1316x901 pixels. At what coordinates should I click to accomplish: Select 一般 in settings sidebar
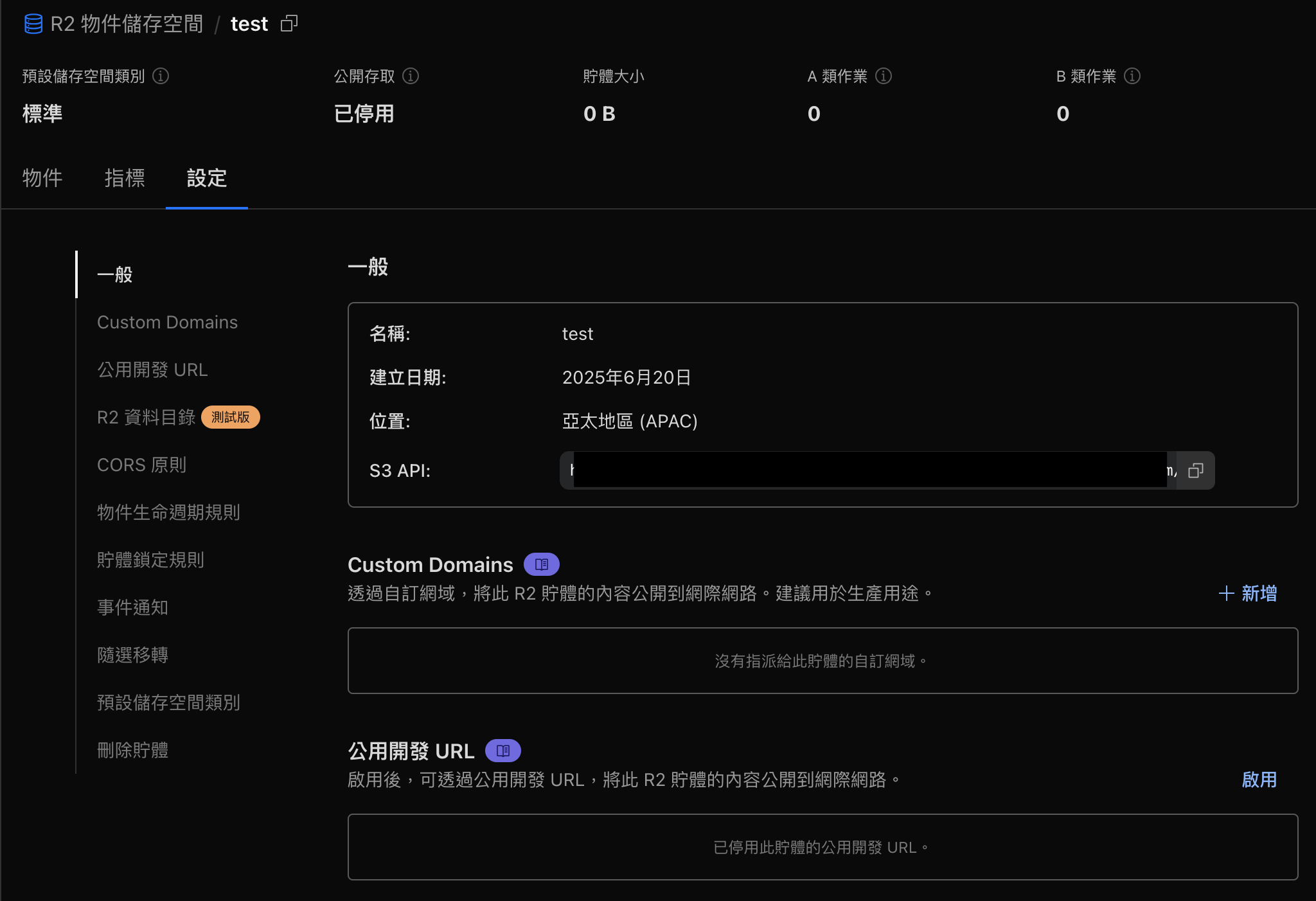(x=114, y=274)
